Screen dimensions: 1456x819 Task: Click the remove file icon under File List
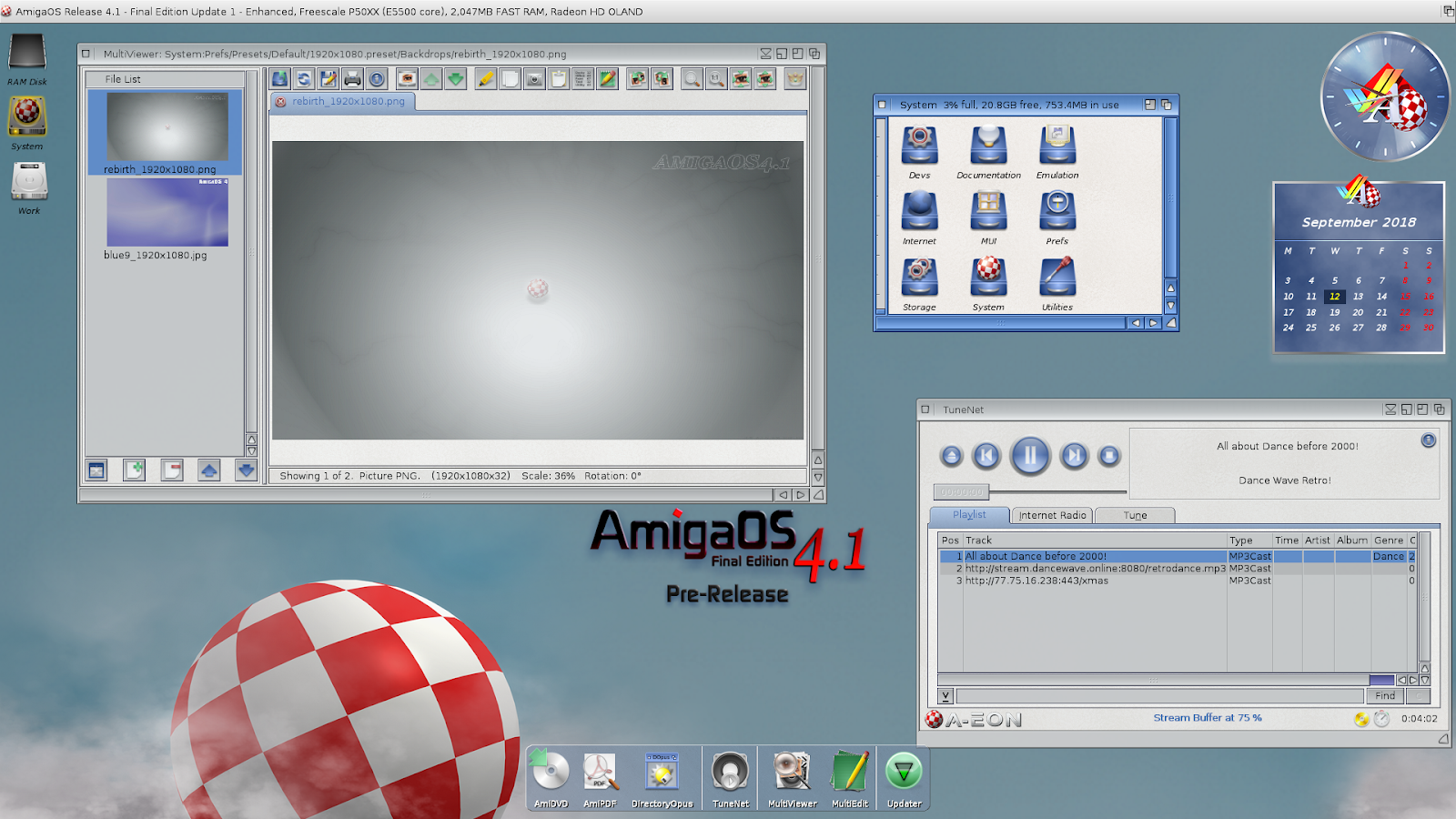(172, 470)
